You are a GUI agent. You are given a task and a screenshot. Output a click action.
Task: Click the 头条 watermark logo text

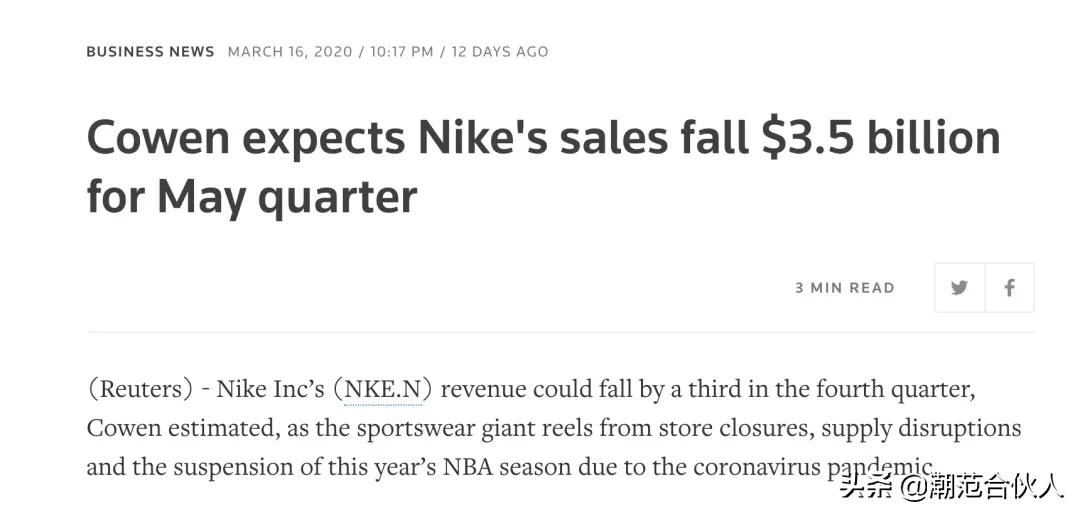tap(864, 487)
